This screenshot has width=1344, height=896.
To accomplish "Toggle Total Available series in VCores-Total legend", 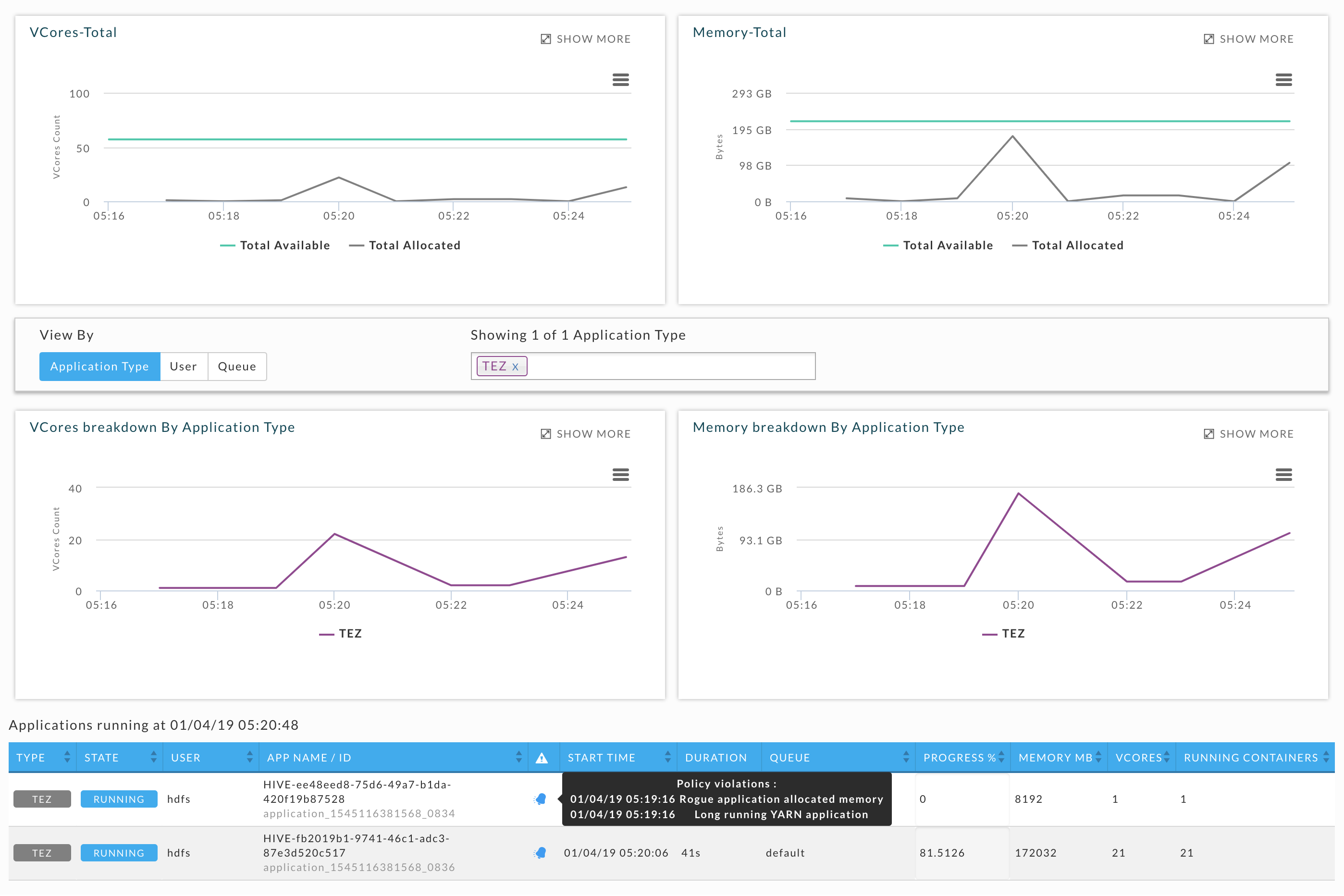I will (x=275, y=245).
